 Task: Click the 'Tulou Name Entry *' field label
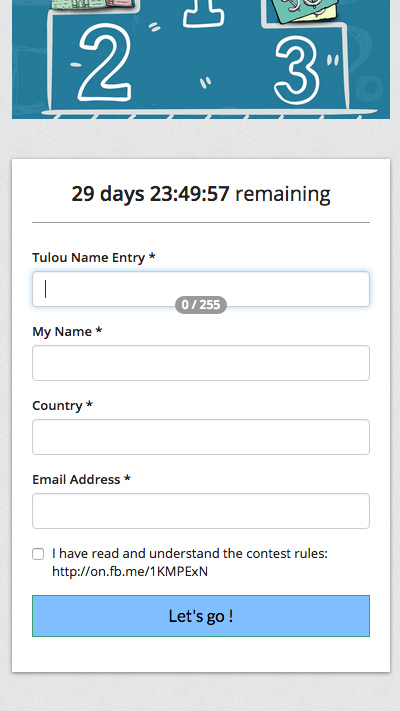94,258
